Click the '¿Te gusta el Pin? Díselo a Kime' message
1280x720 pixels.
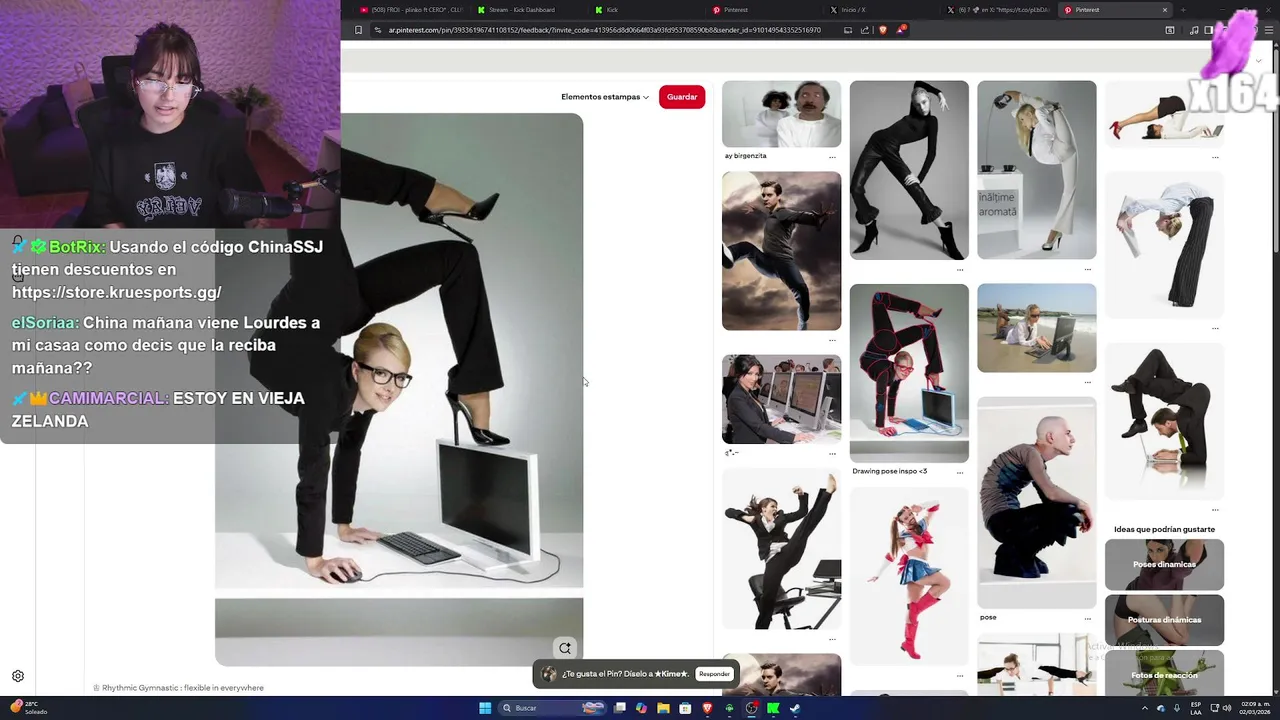pyautogui.click(x=626, y=674)
